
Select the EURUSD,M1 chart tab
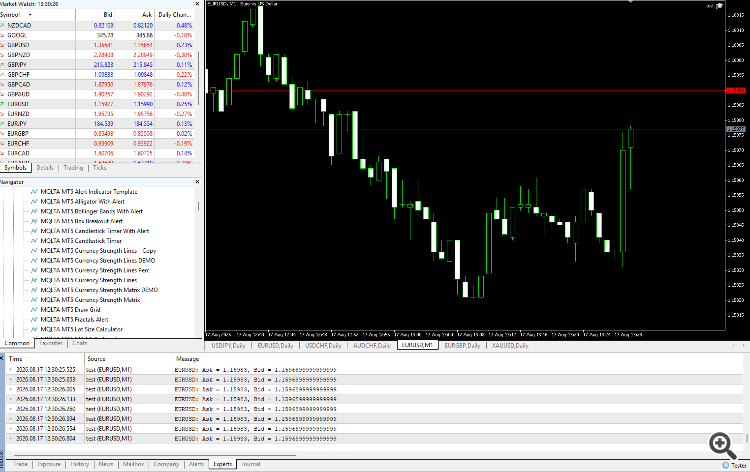point(418,345)
